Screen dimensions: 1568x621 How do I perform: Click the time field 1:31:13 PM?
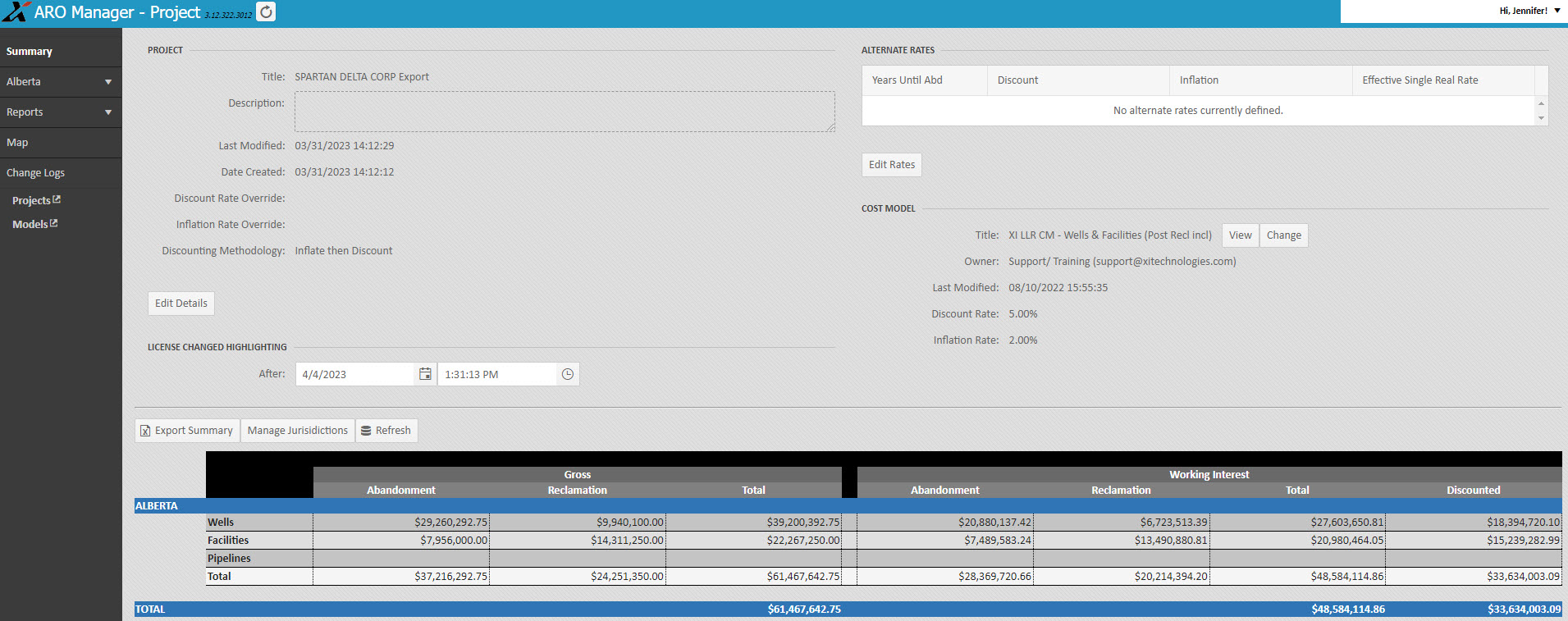click(497, 374)
